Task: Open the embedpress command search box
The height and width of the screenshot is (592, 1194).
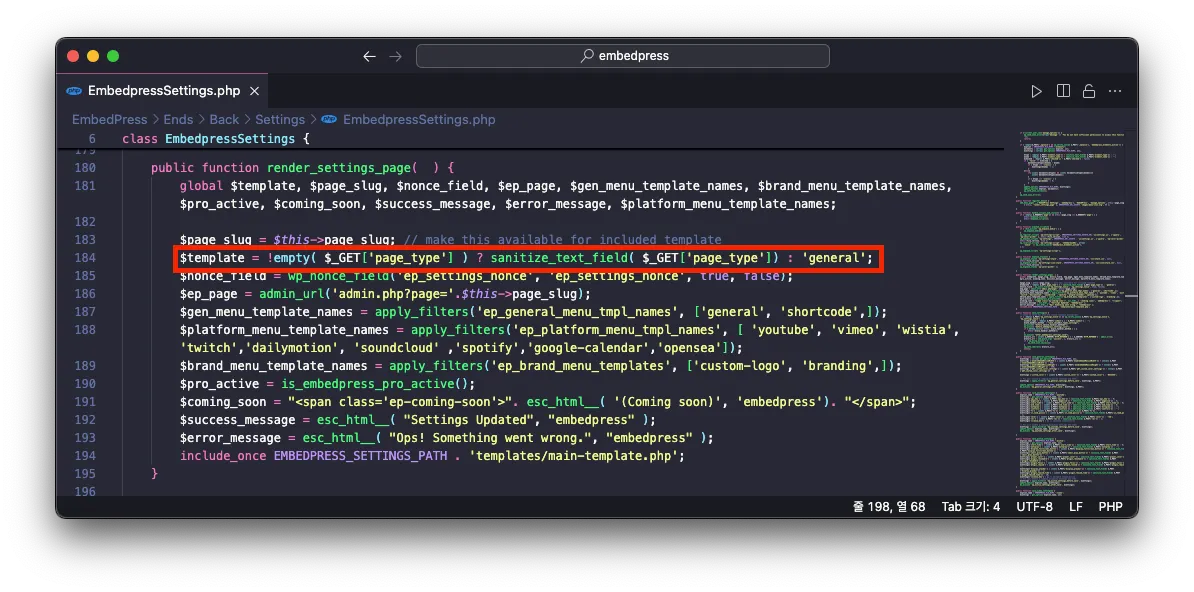Action: [x=622, y=56]
